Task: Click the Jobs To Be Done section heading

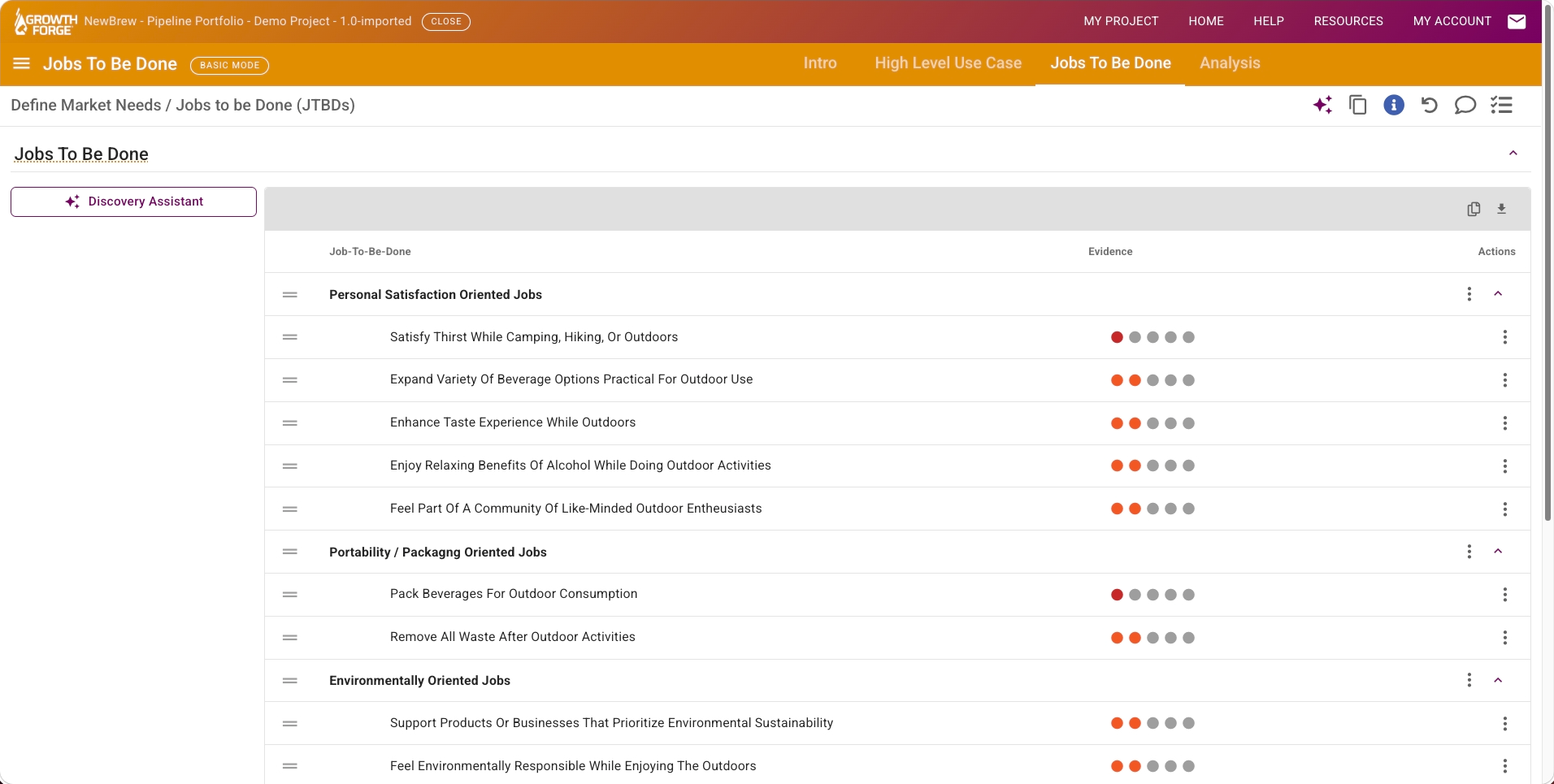Action: (81, 154)
